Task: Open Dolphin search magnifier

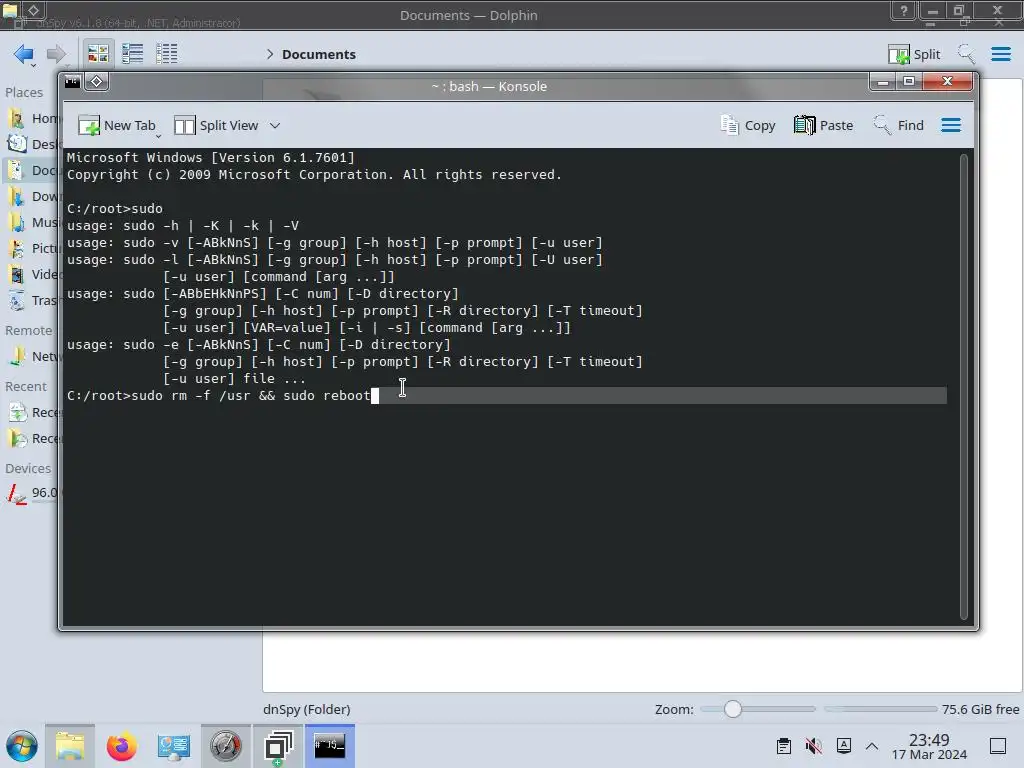Action: (x=966, y=54)
